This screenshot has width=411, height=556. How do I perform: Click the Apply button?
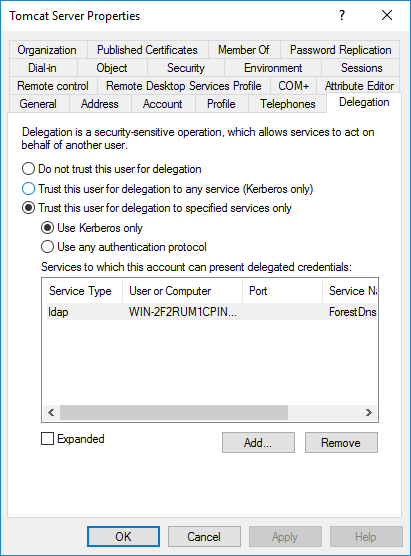click(x=285, y=536)
